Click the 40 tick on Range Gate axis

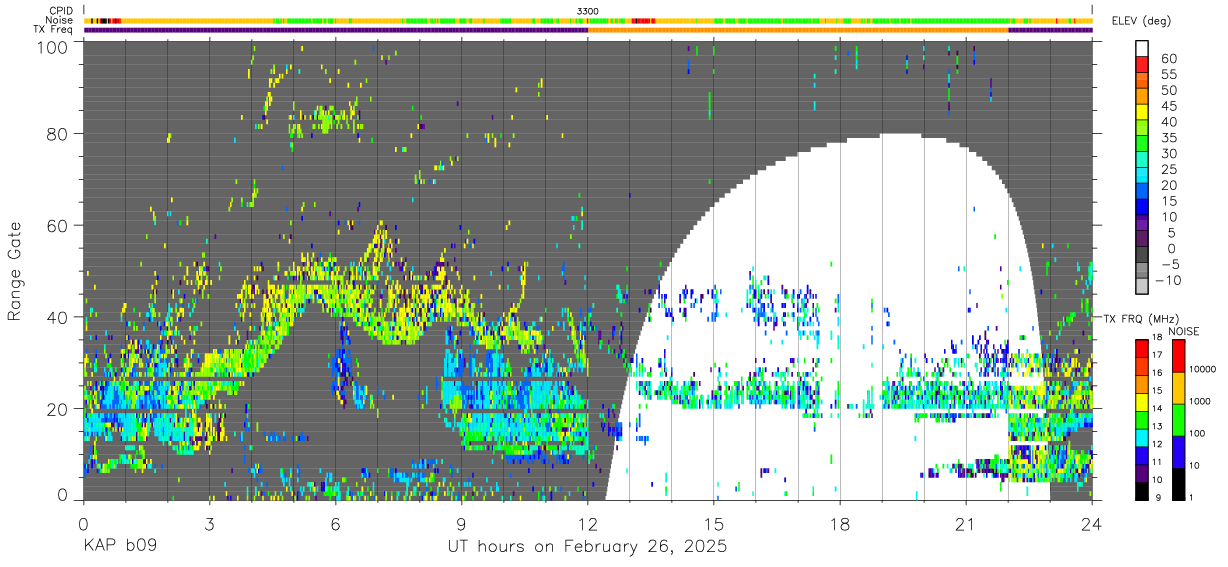click(57, 317)
